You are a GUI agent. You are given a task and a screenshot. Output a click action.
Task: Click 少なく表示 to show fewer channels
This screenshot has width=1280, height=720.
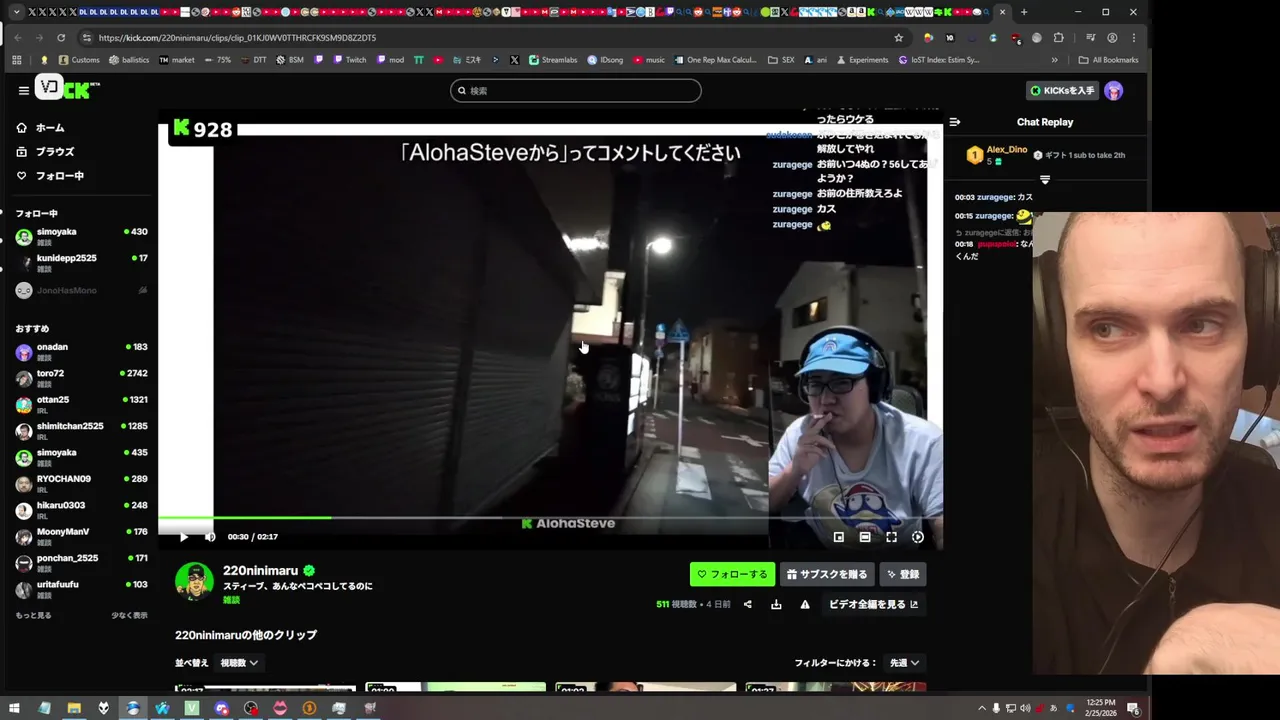tap(129, 616)
